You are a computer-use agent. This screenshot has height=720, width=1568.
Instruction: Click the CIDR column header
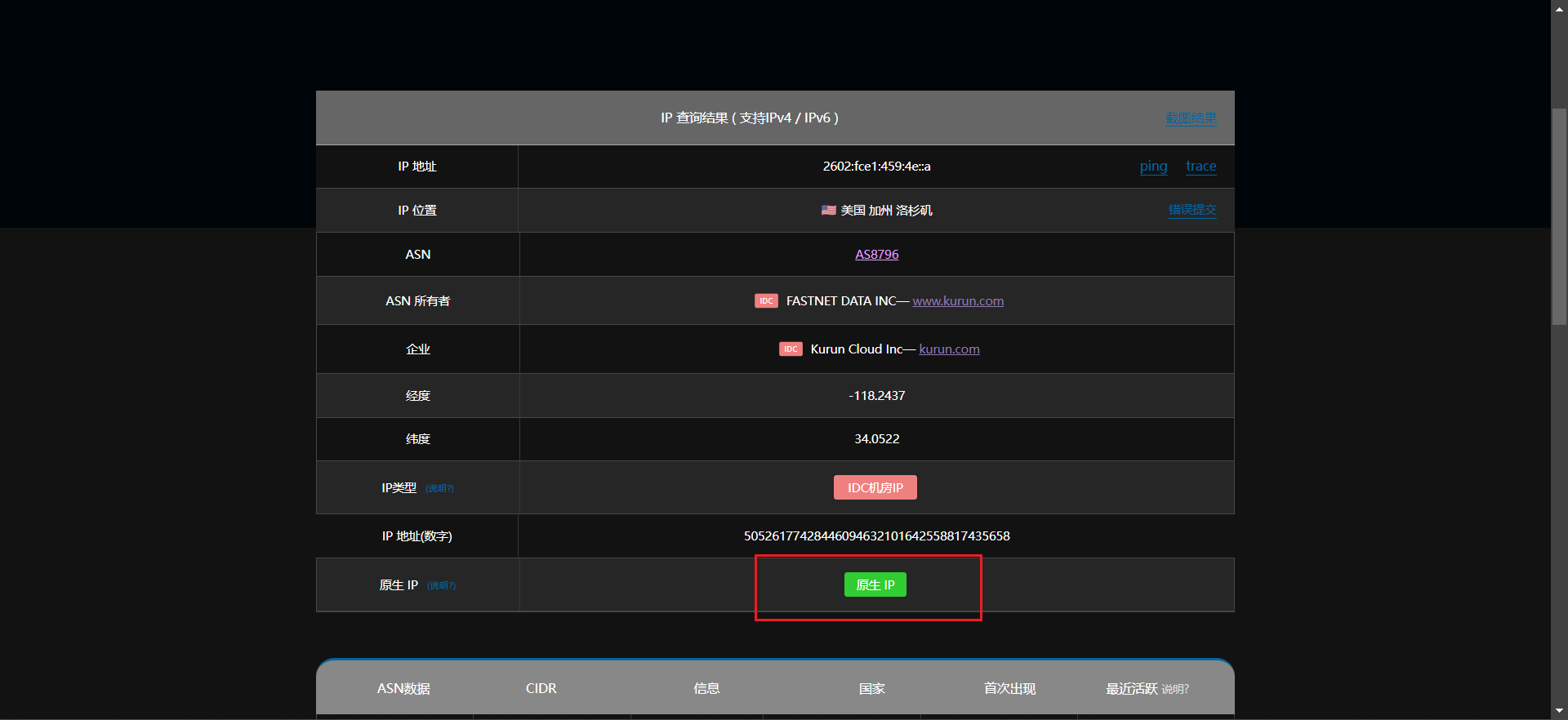pyautogui.click(x=541, y=689)
